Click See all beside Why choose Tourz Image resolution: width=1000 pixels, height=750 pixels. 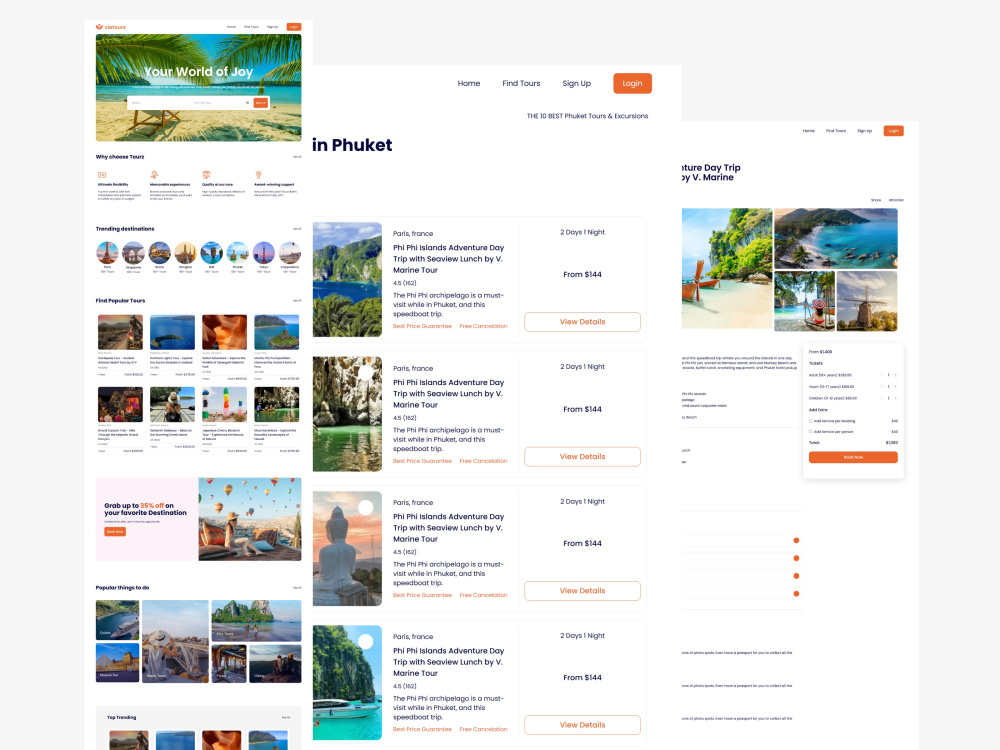(297, 157)
